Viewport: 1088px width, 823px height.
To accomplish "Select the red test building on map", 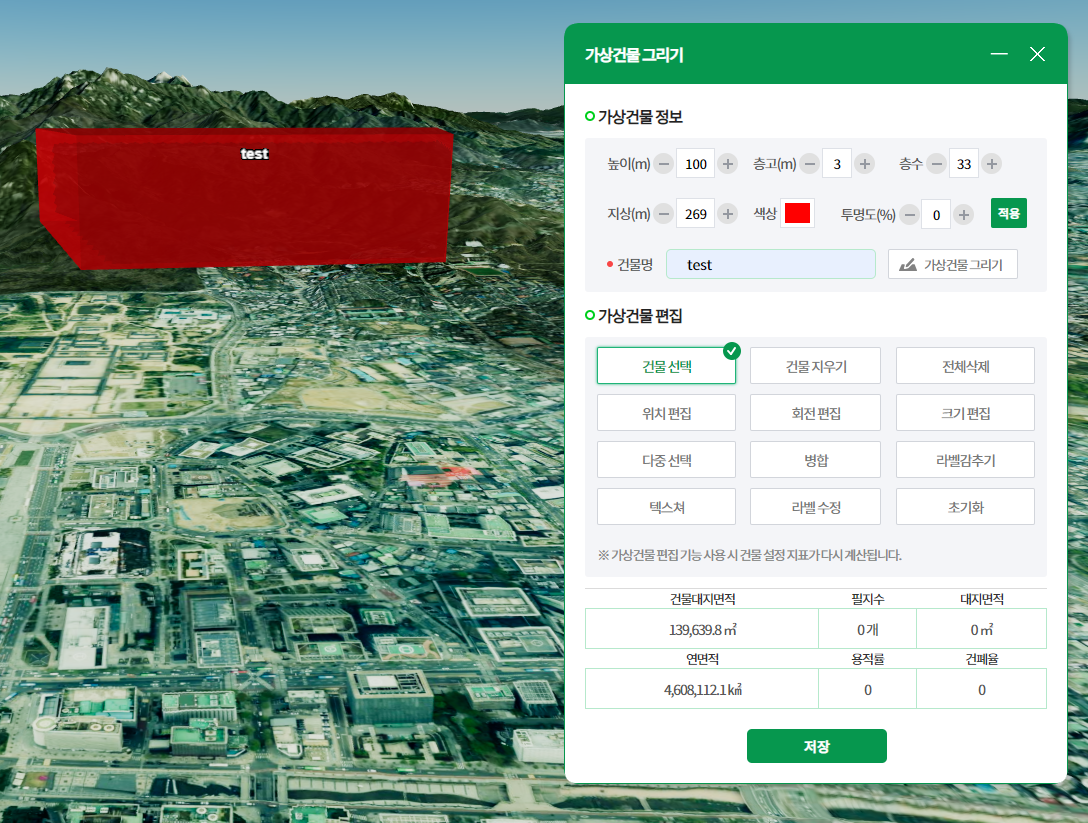I will 244,198.
